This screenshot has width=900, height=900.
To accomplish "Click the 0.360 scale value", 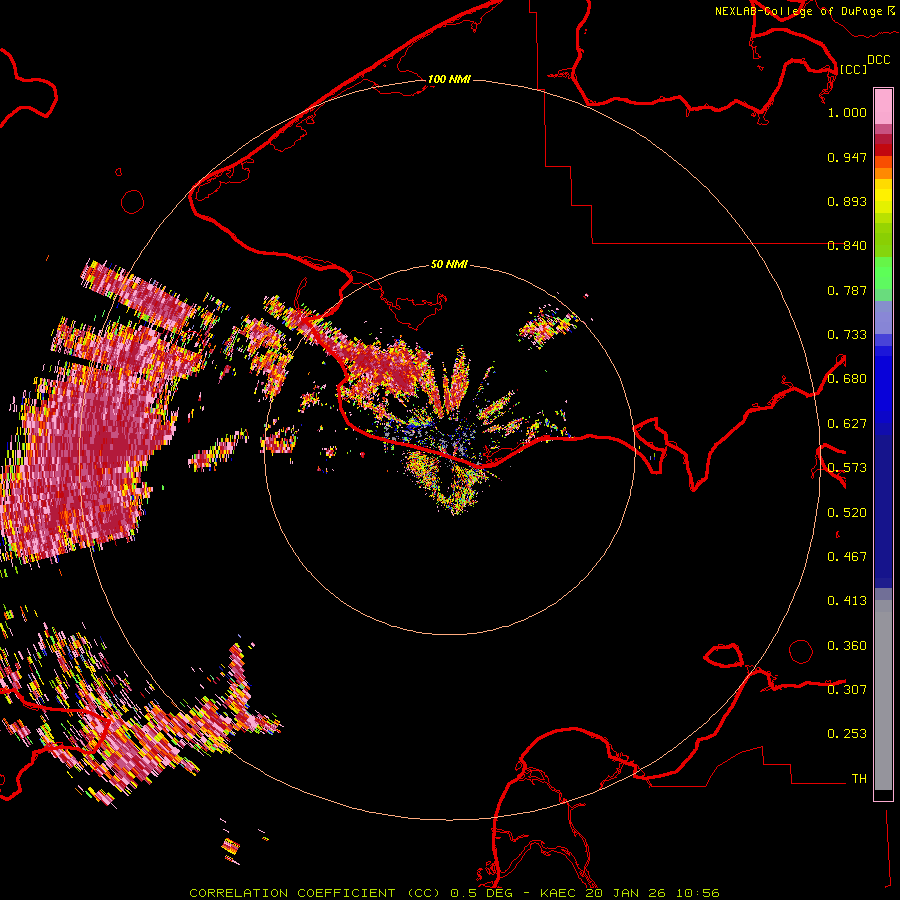I will tap(847, 646).
